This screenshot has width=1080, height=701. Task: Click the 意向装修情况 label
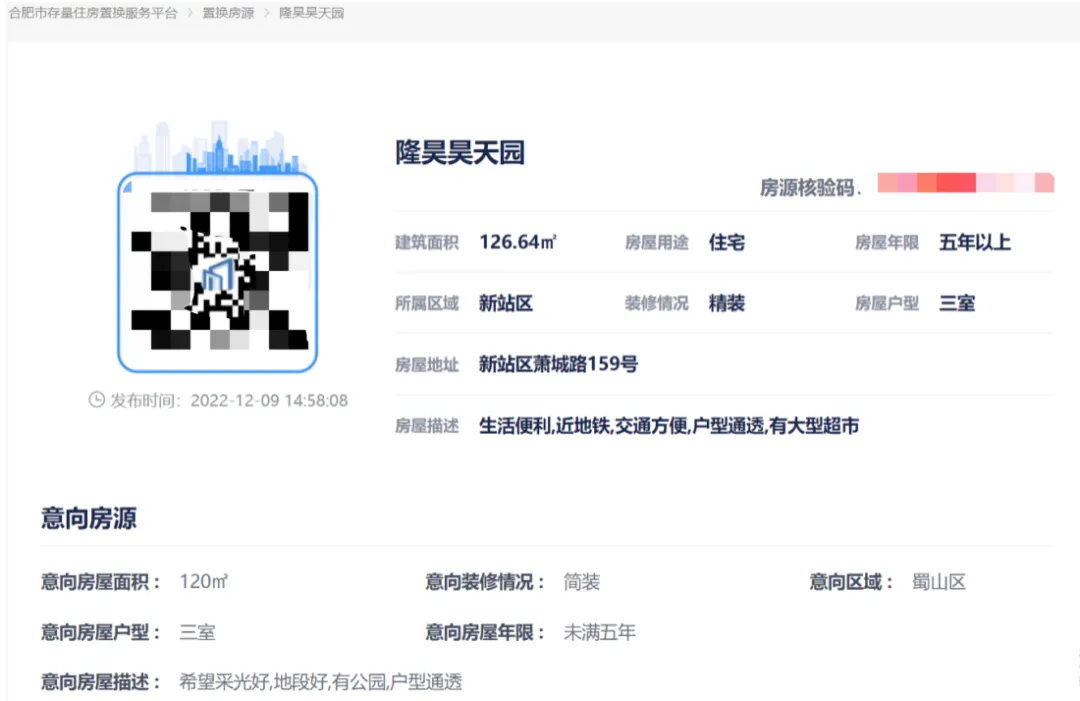(x=485, y=582)
